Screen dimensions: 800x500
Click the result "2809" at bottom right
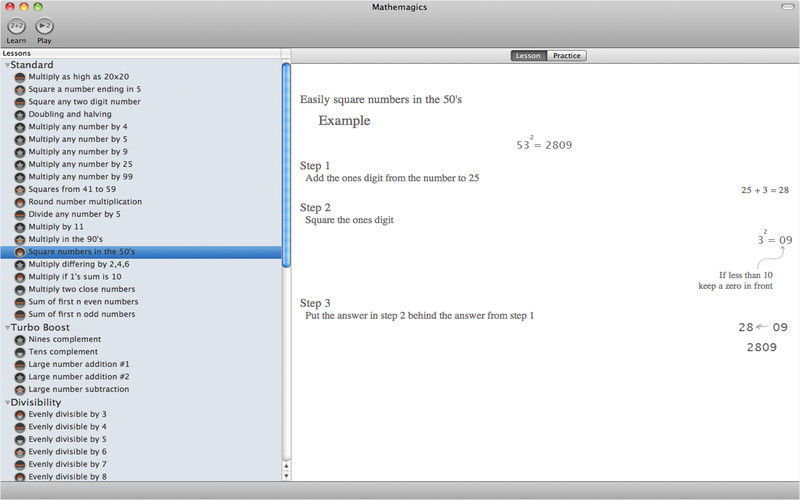pyautogui.click(x=762, y=347)
